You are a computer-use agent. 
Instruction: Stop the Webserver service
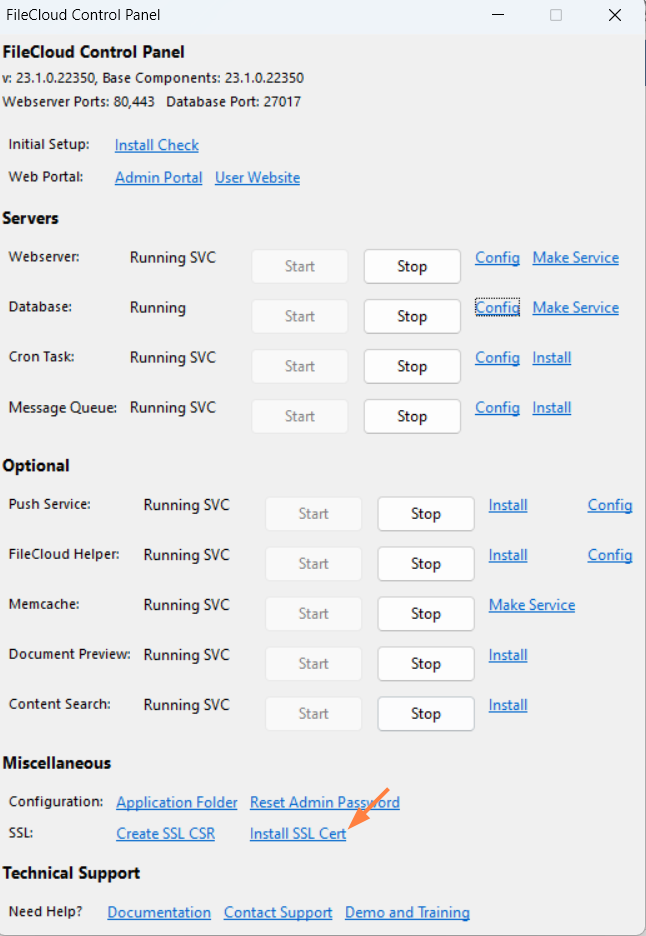pos(411,266)
